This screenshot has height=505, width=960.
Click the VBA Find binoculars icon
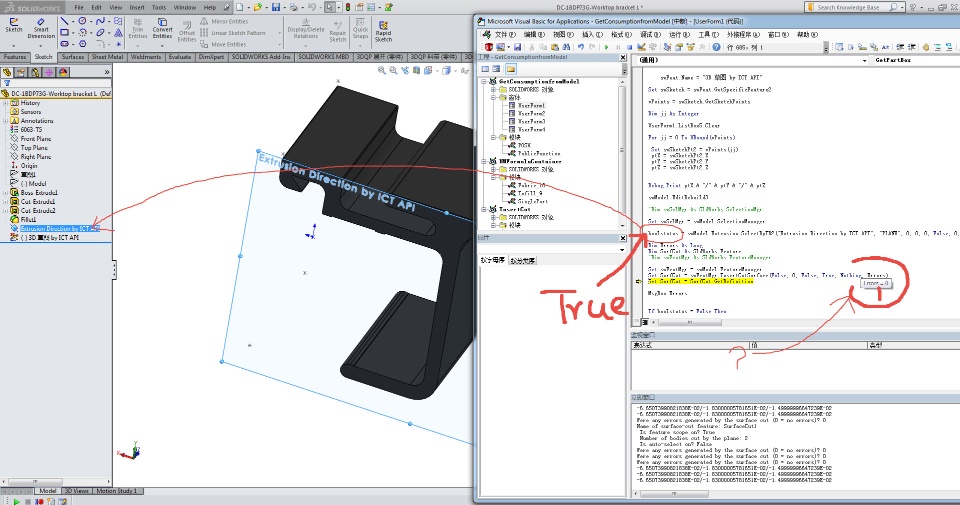(566, 47)
